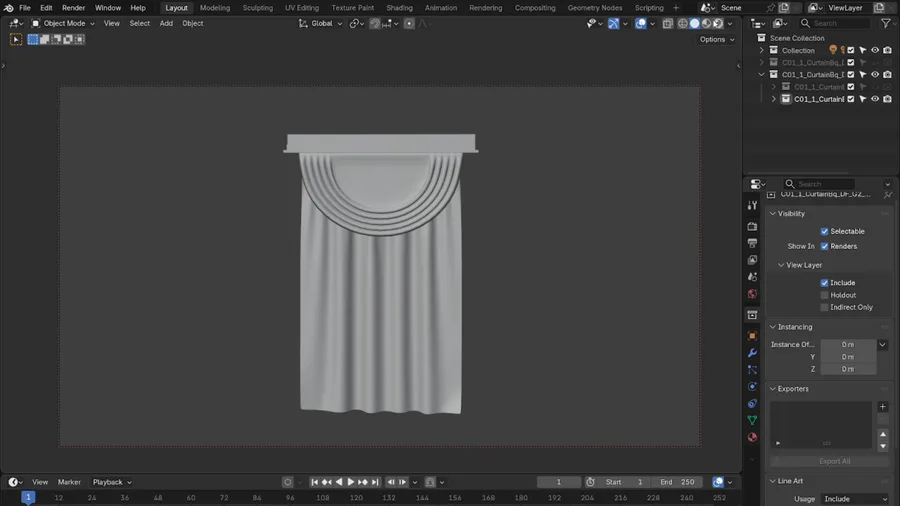
Task: Switch to the Sculpting workspace tab
Action: coord(257,8)
